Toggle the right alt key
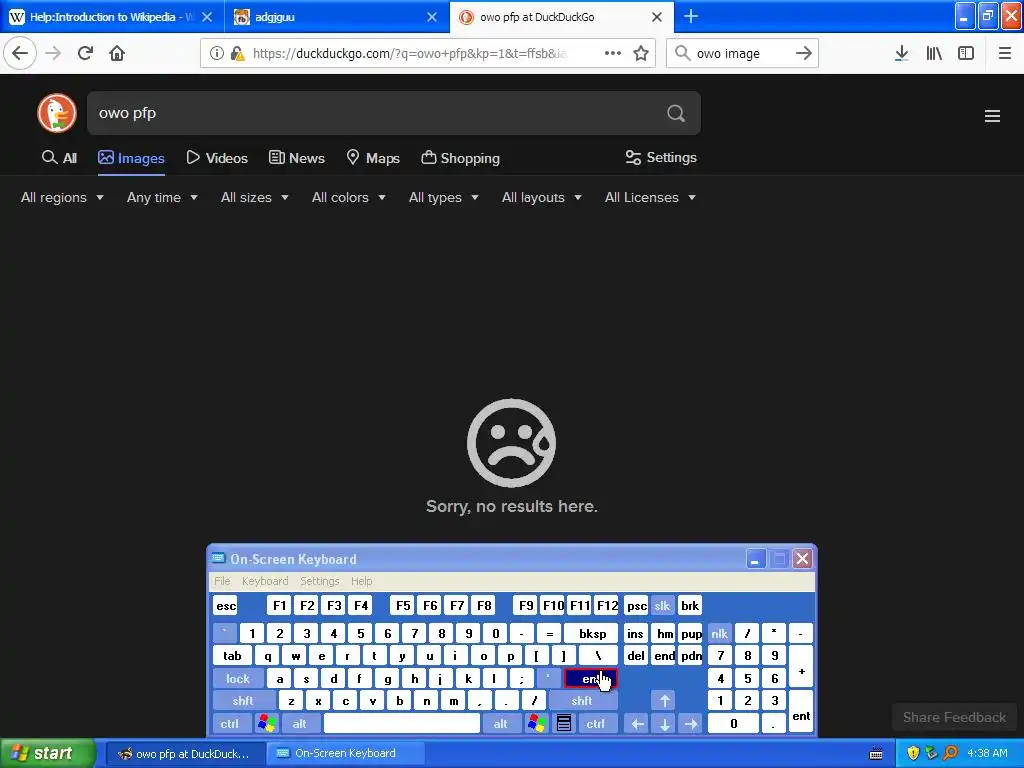 tap(500, 724)
